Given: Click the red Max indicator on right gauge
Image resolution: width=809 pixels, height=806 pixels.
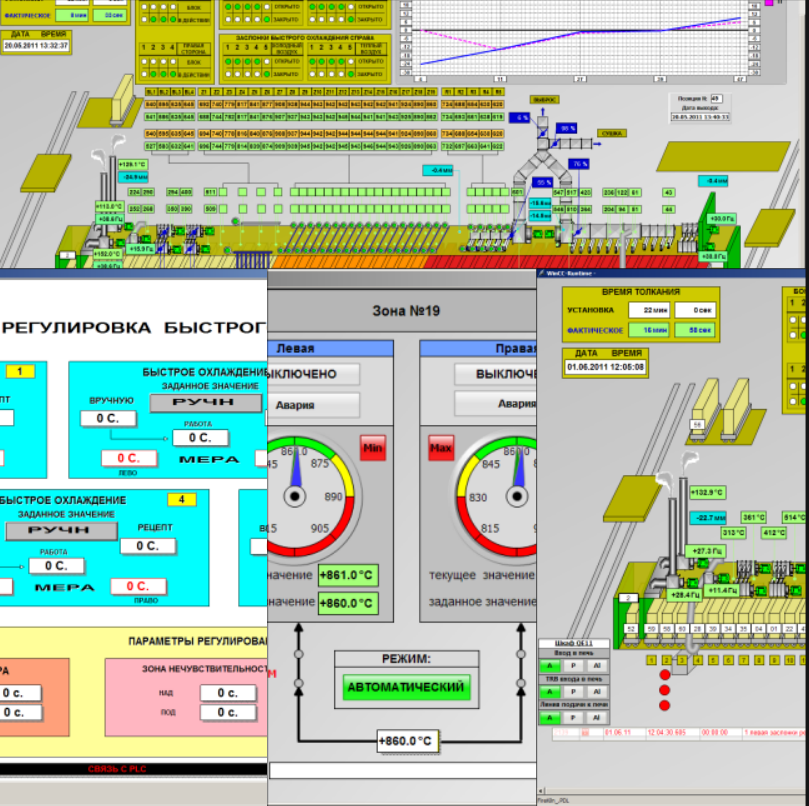Looking at the screenshot, I should pyautogui.click(x=441, y=447).
